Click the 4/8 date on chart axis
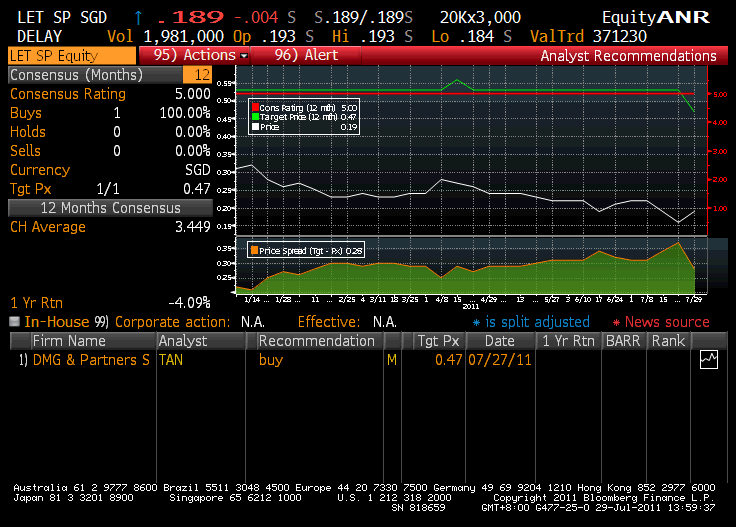 click(442, 299)
